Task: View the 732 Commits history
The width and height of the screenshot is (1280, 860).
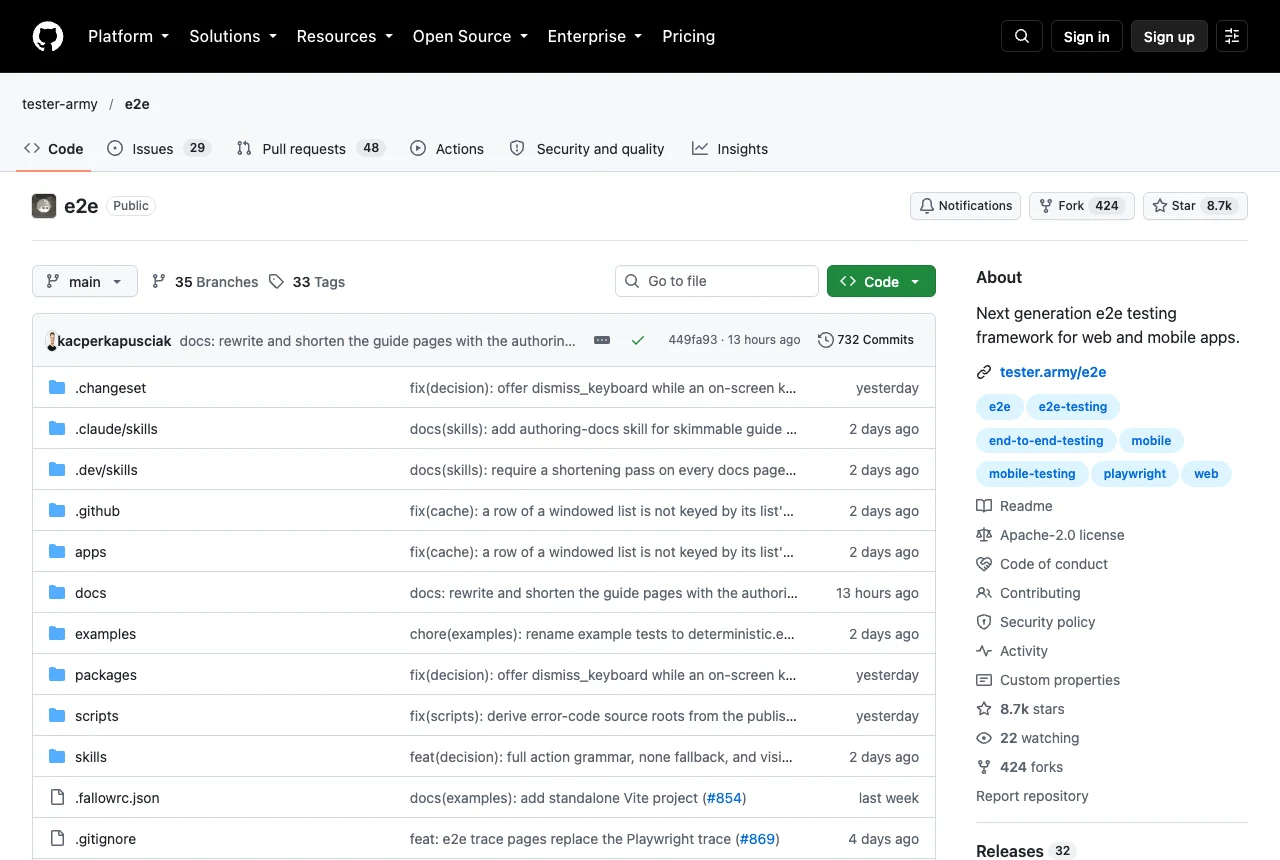Action: tap(866, 340)
